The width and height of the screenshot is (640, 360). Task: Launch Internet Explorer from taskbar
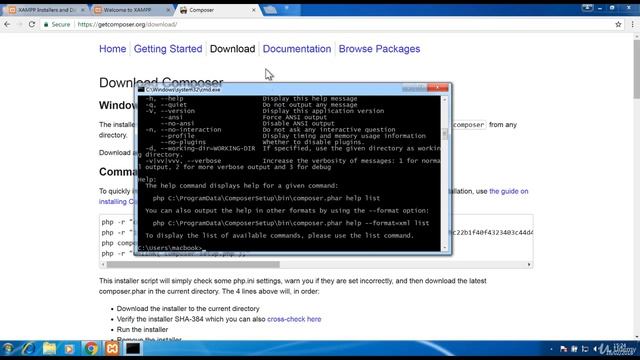(x=28, y=349)
